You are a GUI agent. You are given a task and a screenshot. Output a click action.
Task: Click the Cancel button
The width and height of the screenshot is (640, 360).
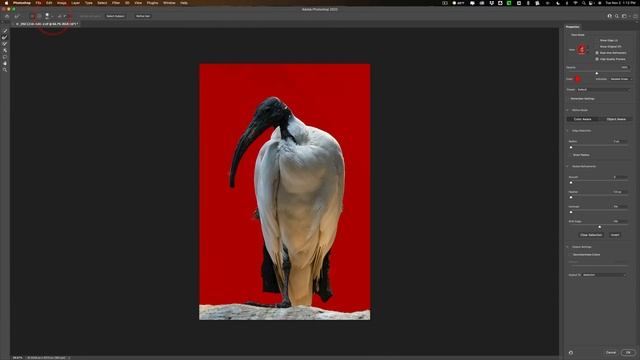coord(611,353)
